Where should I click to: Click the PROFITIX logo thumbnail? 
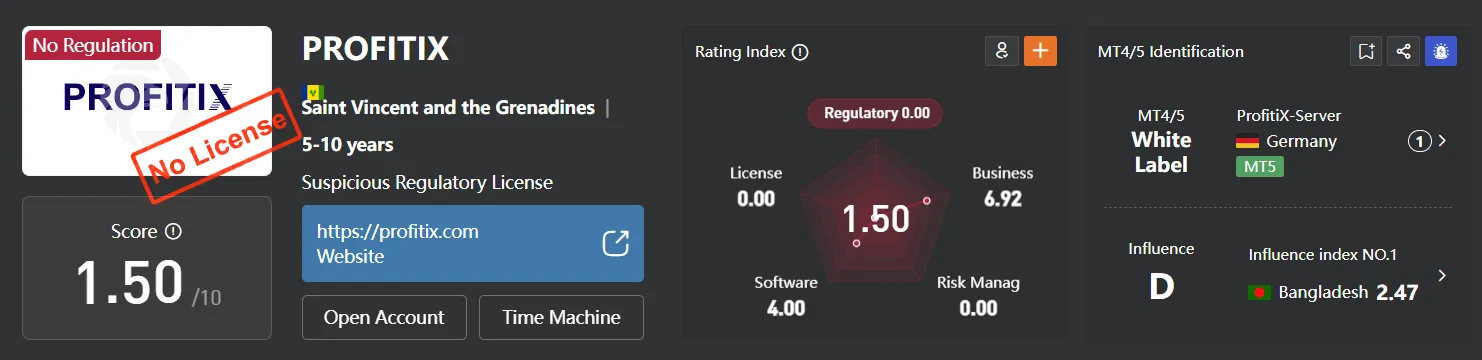coord(147,101)
